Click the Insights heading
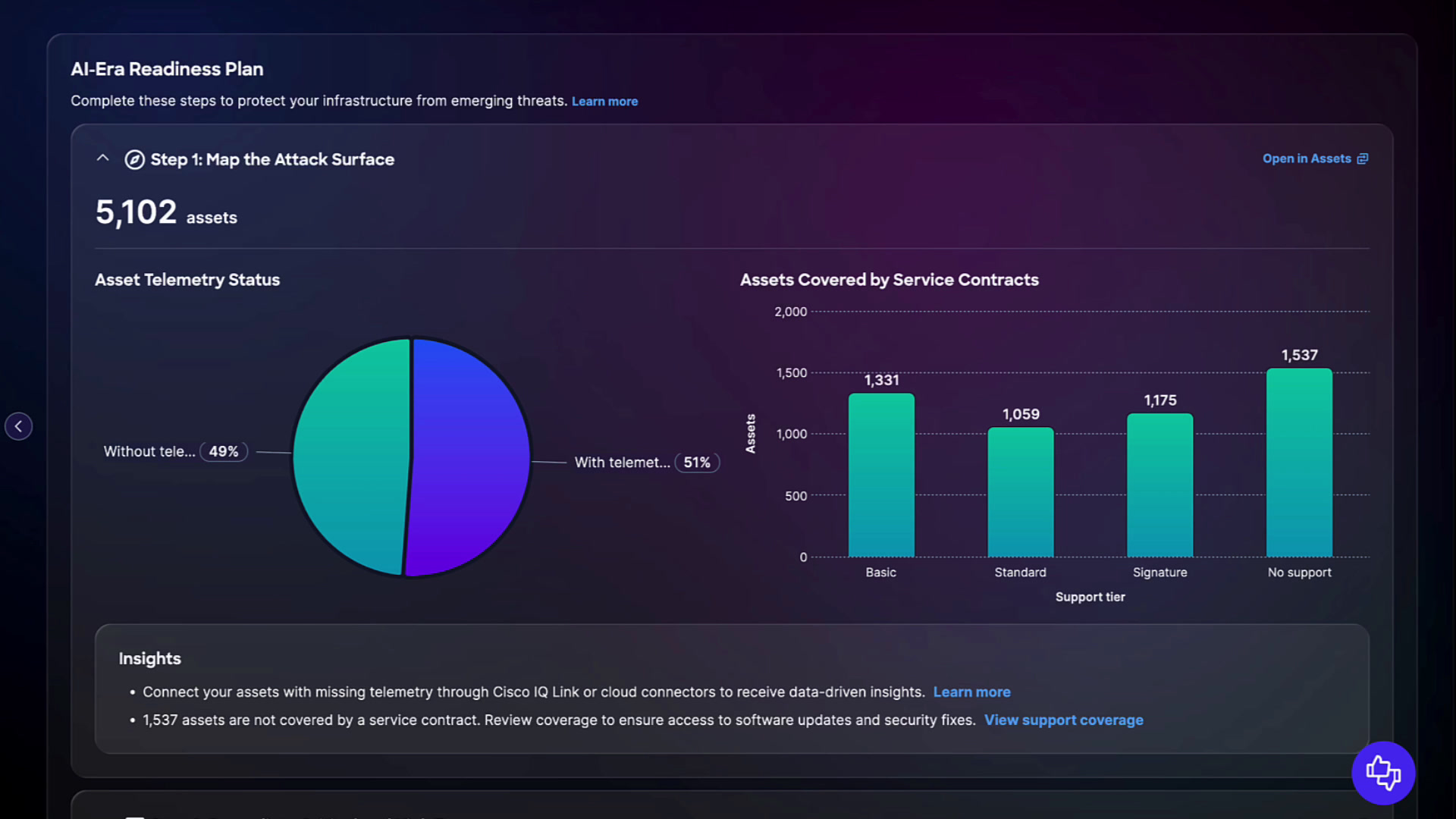This screenshot has width=1456, height=819. pyautogui.click(x=149, y=658)
